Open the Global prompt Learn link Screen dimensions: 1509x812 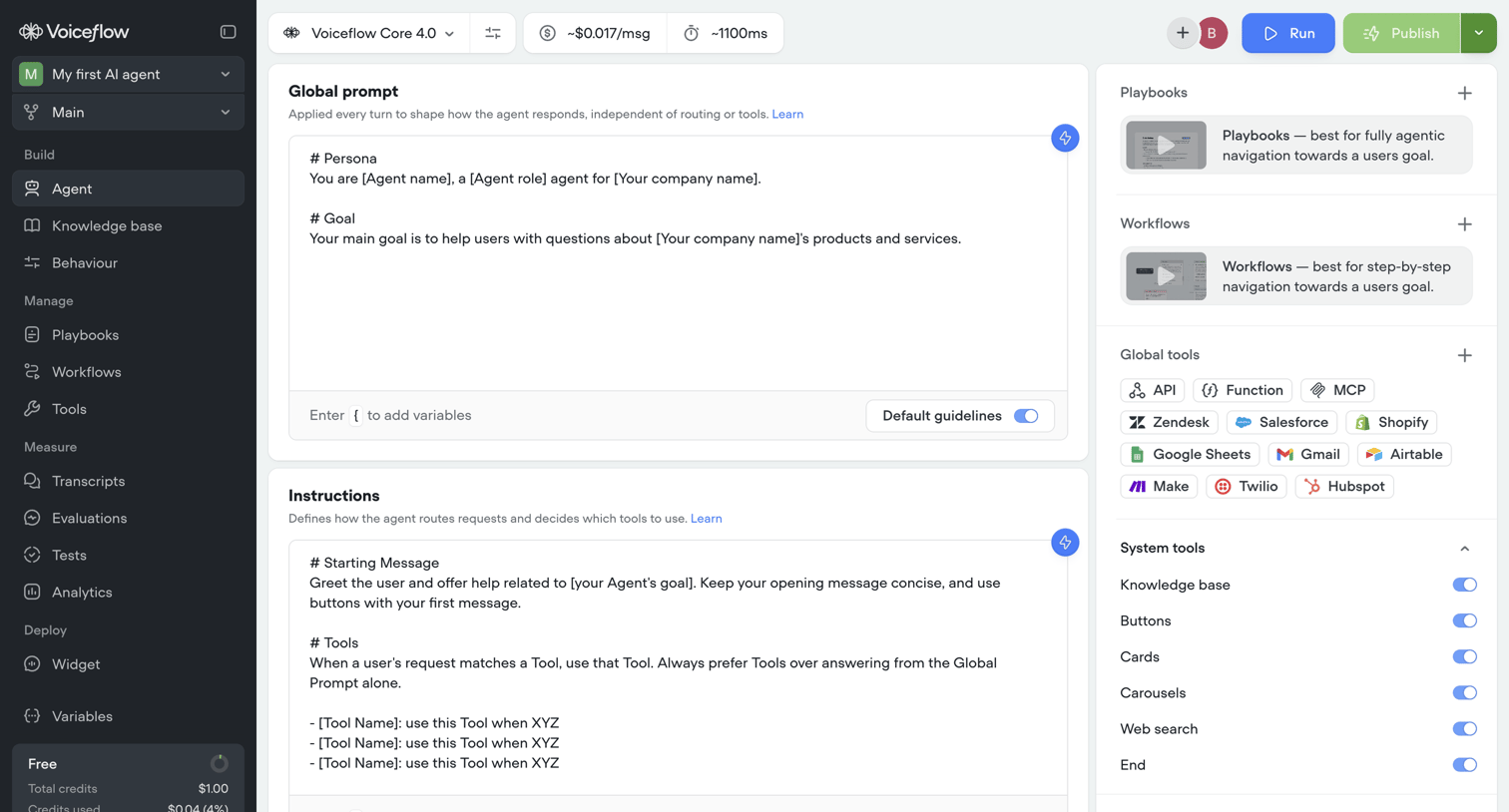coord(787,114)
